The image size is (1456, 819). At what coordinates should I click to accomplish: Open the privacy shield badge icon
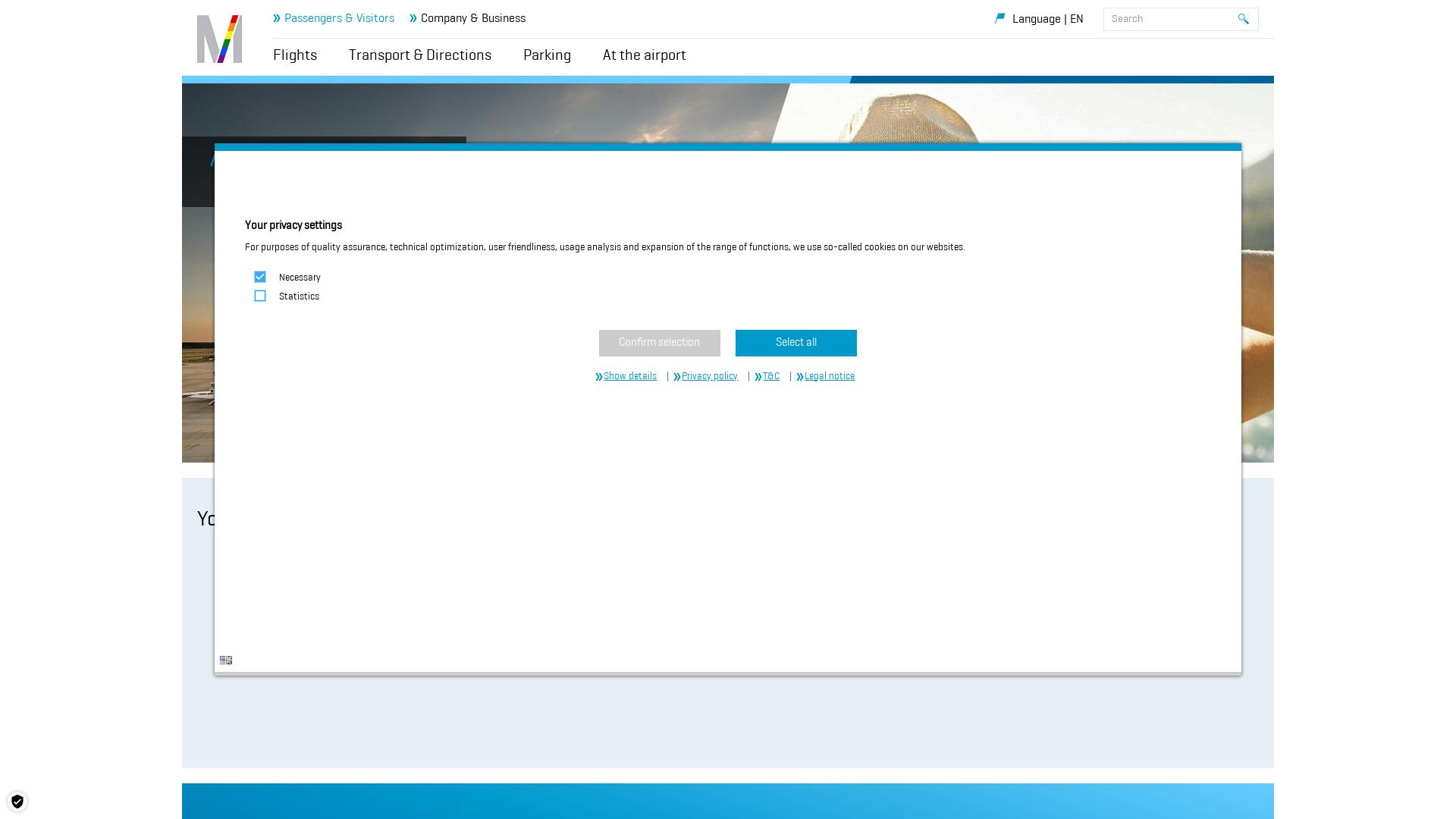tap(17, 802)
